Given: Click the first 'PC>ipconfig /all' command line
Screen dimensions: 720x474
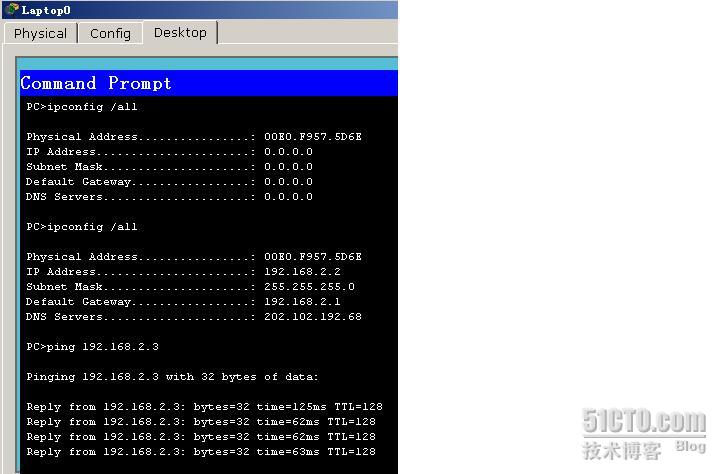Looking at the screenshot, I should click(82, 107).
